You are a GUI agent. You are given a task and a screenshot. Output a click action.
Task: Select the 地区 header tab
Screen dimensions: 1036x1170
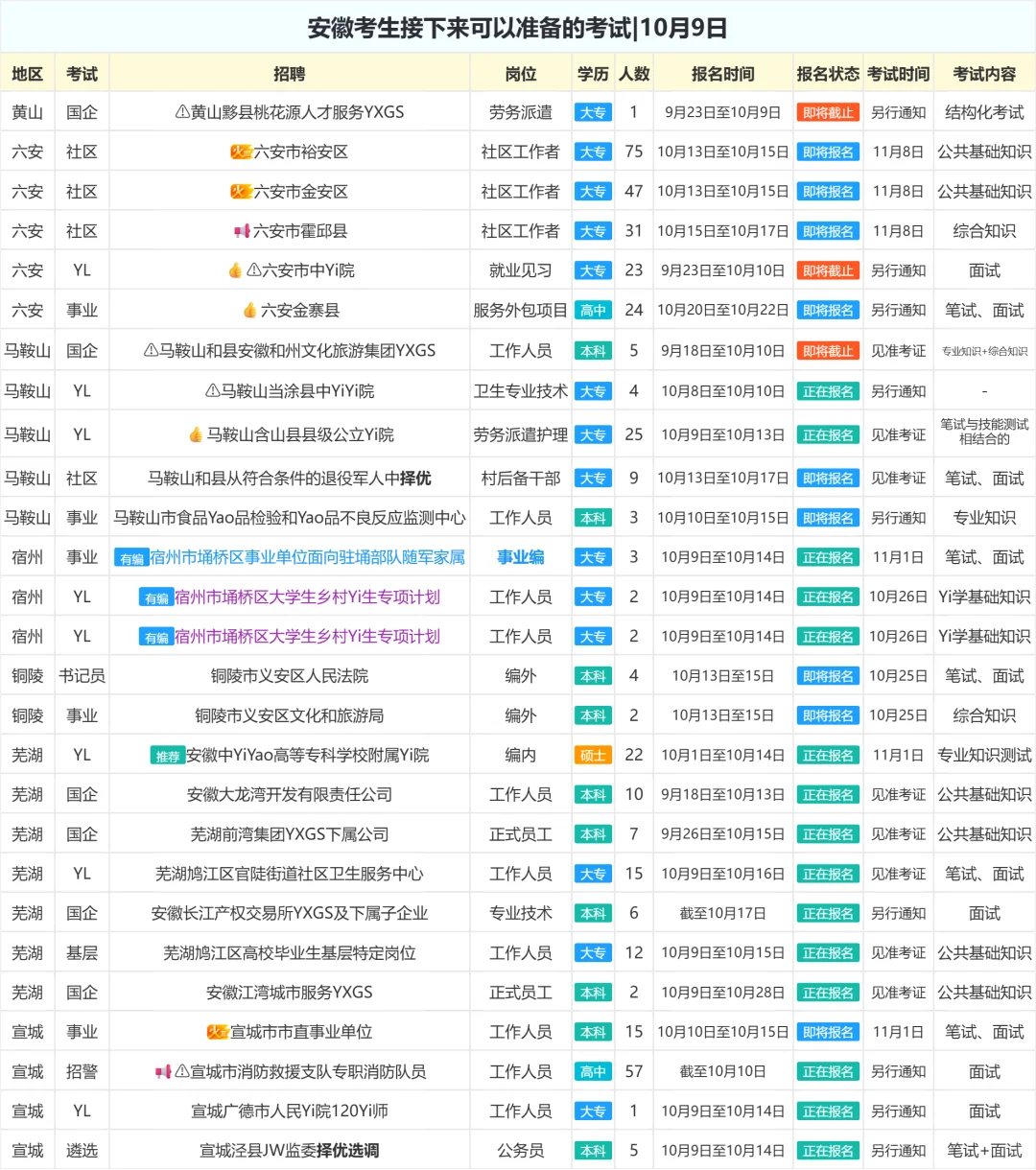pos(28,73)
